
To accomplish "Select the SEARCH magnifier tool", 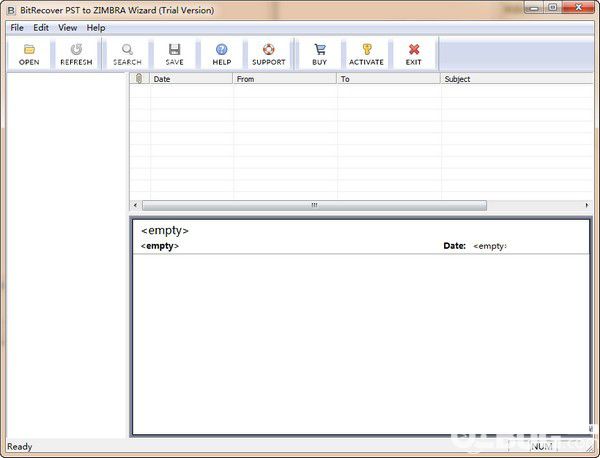I will pyautogui.click(x=127, y=54).
